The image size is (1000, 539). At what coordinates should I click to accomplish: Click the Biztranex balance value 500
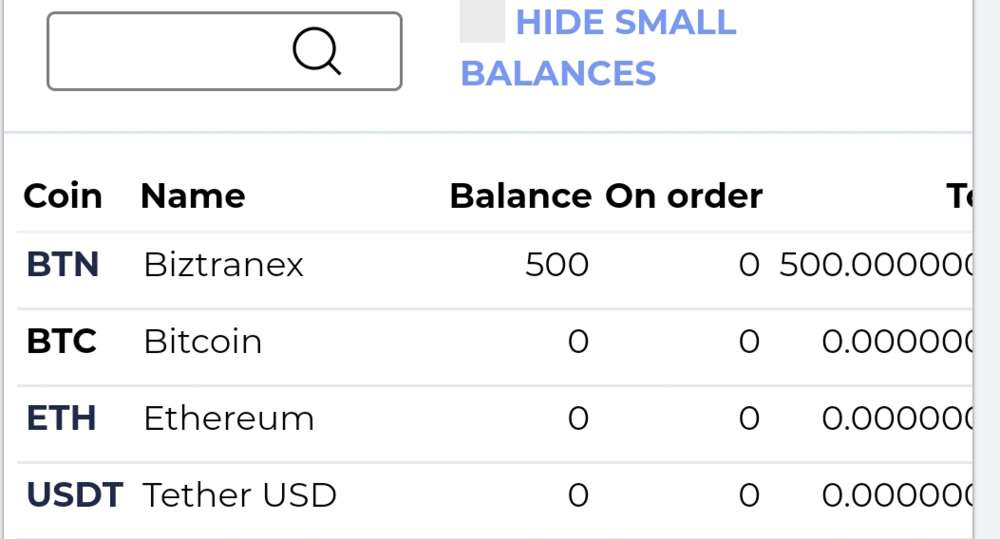(557, 265)
